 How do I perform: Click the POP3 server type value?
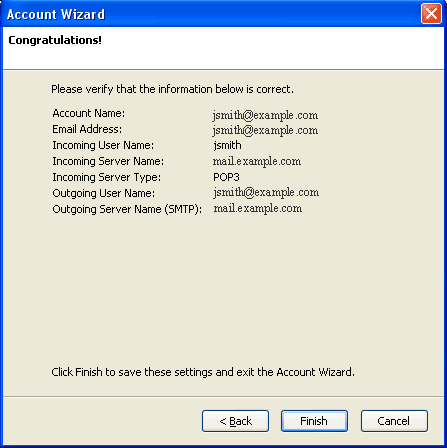[226, 177]
